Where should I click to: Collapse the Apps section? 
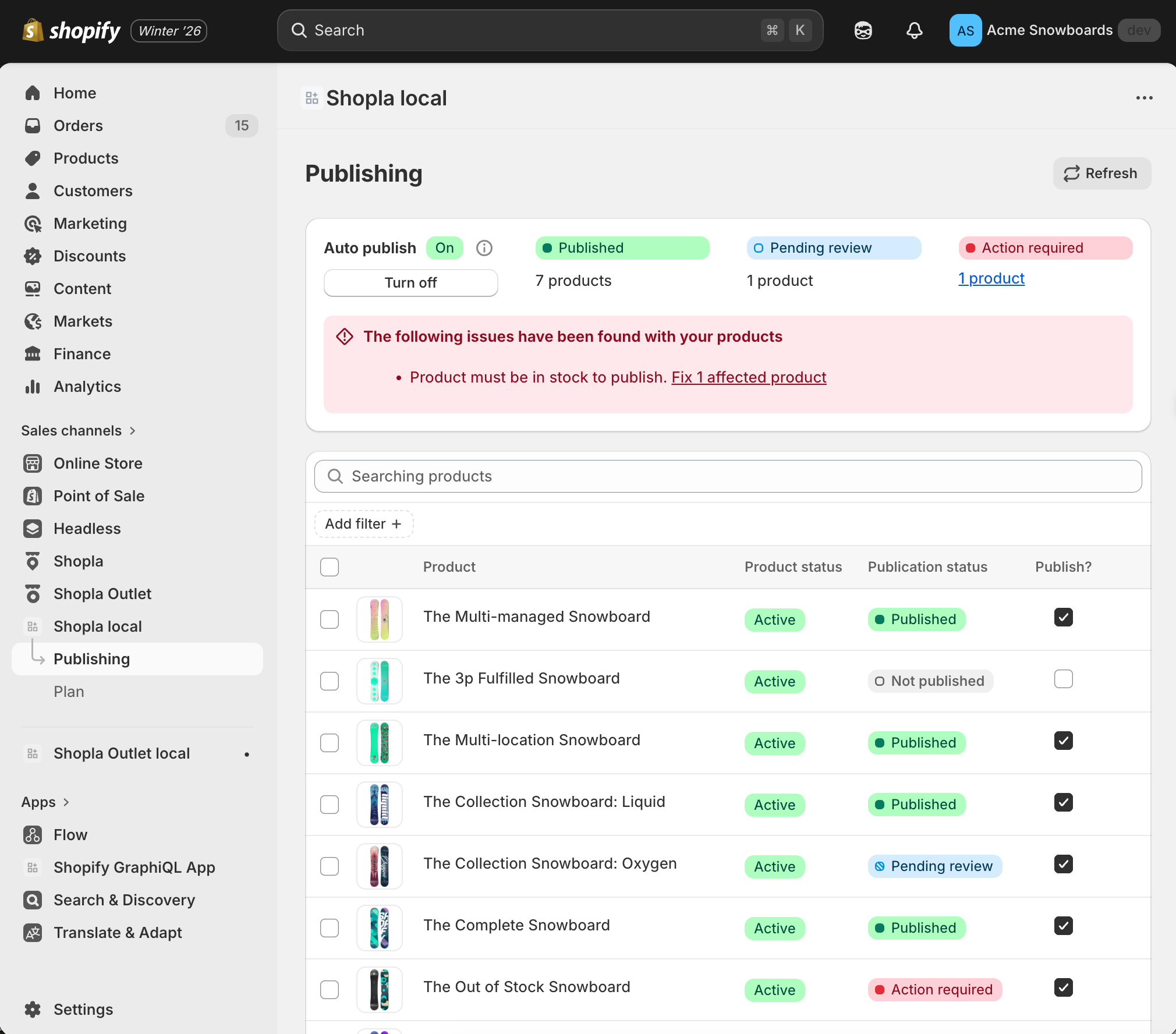pyautogui.click(x=65, y=802)
